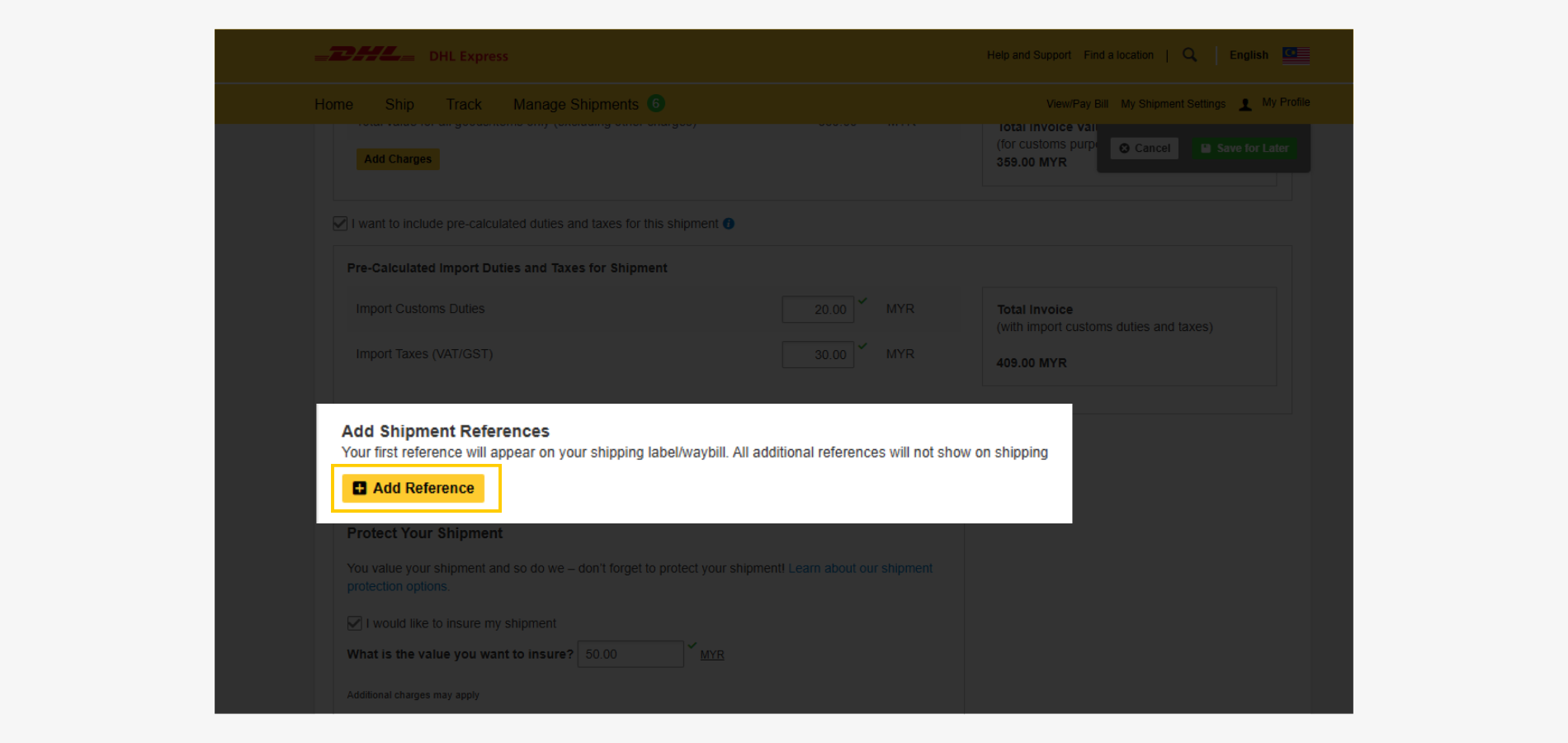
Task: Open the duties and taxes info icon
Action: [729, 224]
